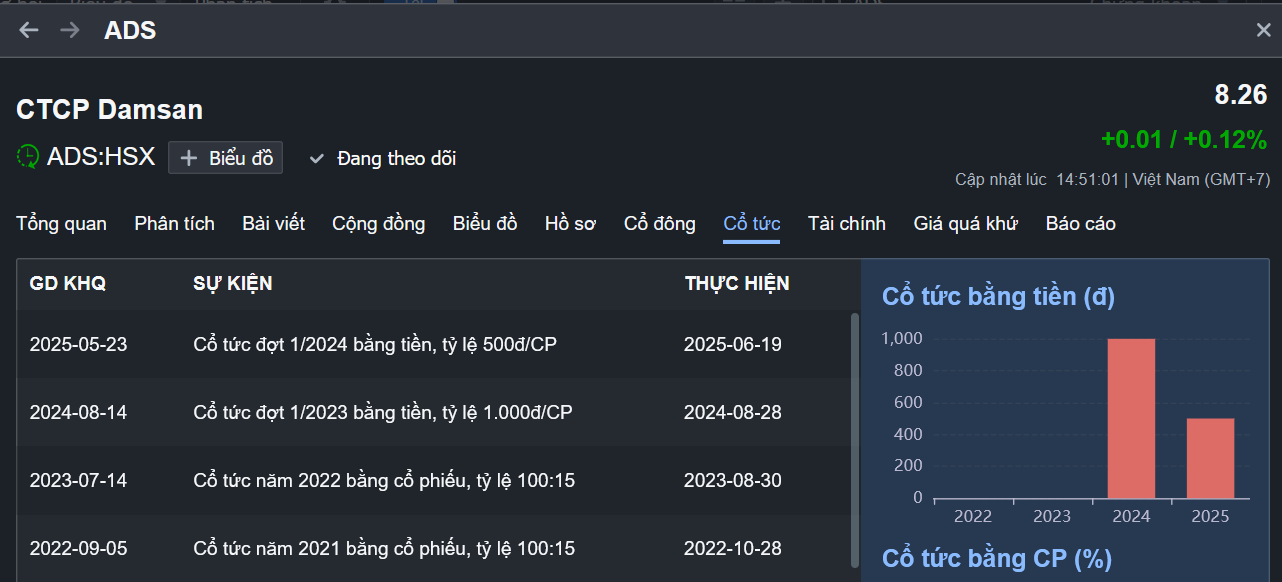Go forward with the right arrow icon
Viewport: 1282px width, 582px height.
coord(69,30)
